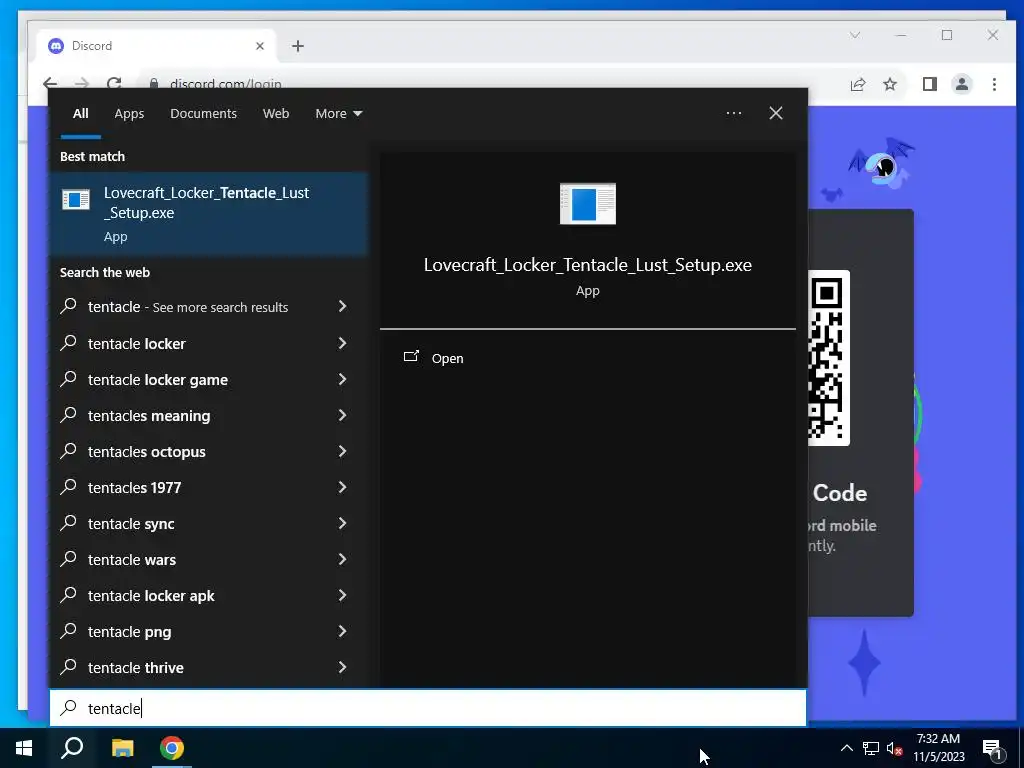Viewport: 1024px width, 768px height.
Task: Click the muted volume tray icon
Action: [x=895, y=748]
